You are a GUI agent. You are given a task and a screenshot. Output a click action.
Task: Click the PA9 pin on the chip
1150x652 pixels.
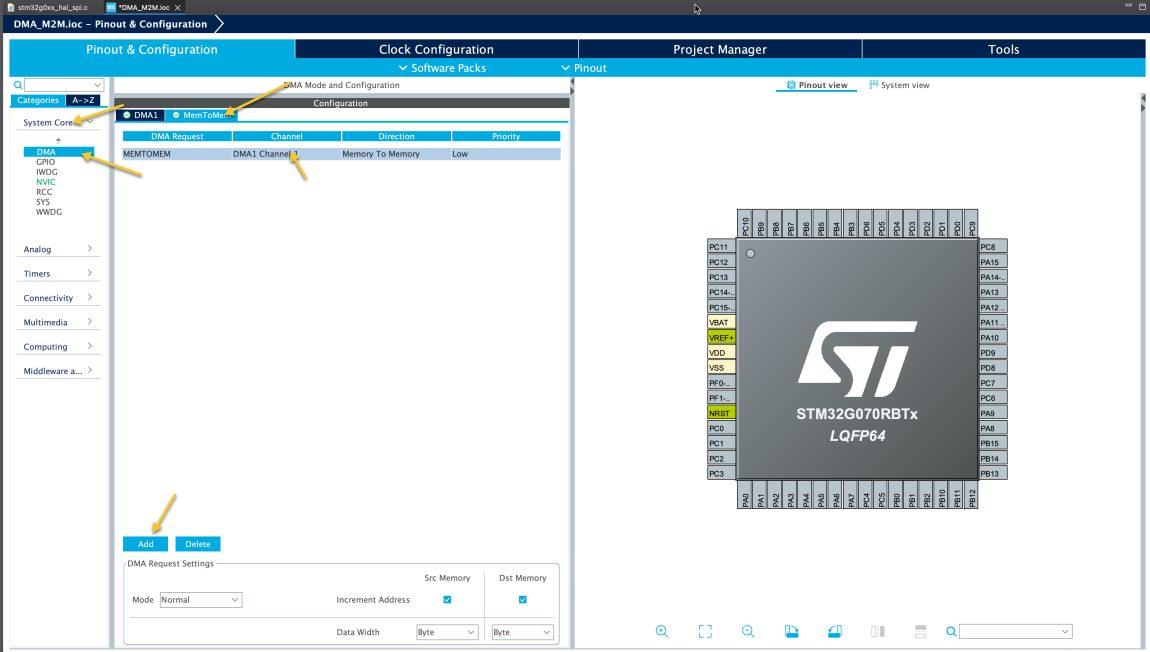(x=992, y=413)
